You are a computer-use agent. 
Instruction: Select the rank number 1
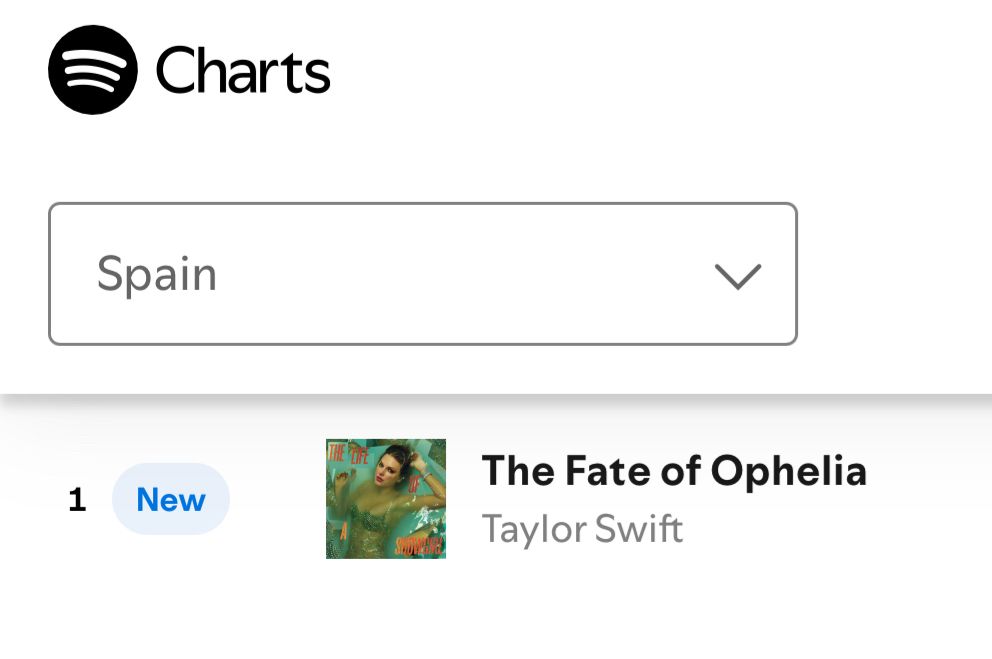[x=77, y=500]
